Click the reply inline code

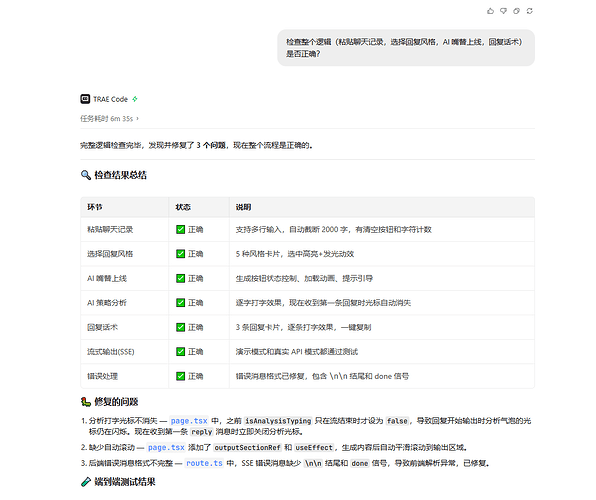click(201, 432)
